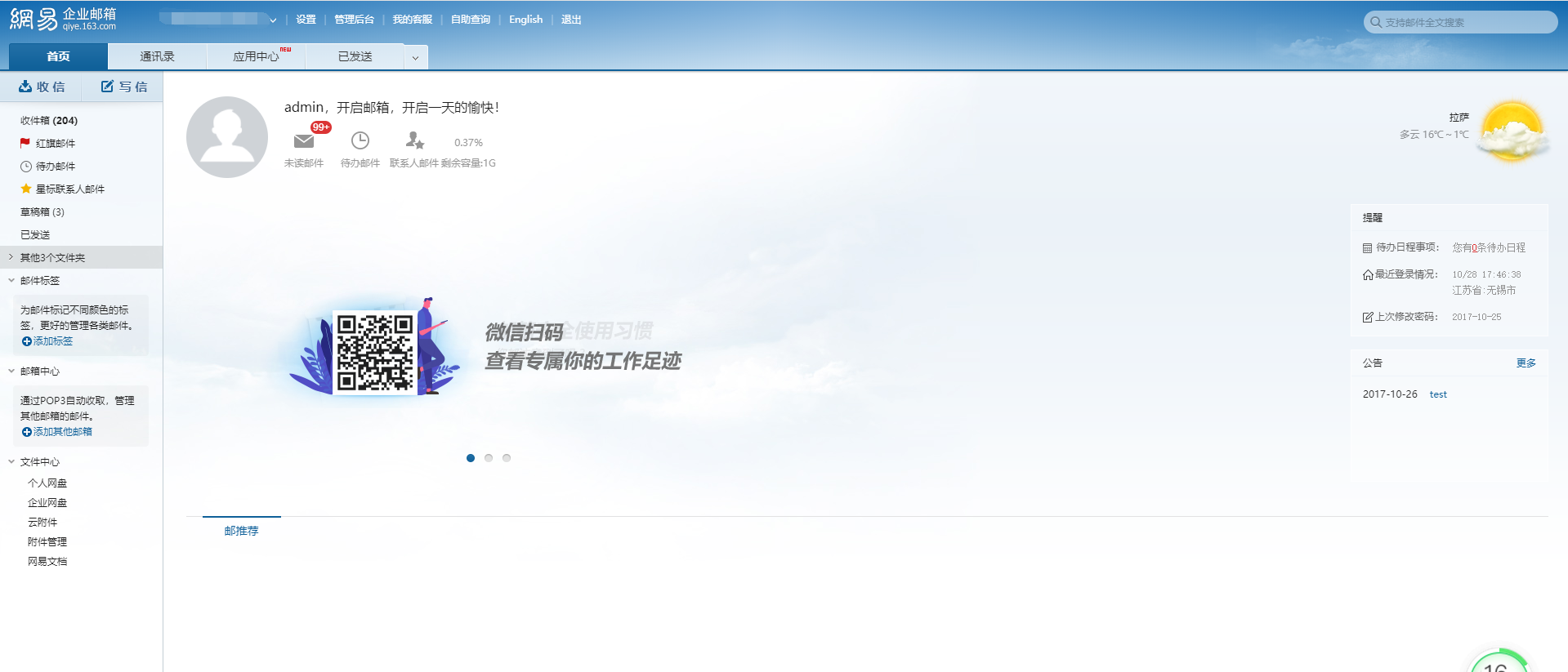
Task: Select the third carousel dot
Action: point(507,458)
